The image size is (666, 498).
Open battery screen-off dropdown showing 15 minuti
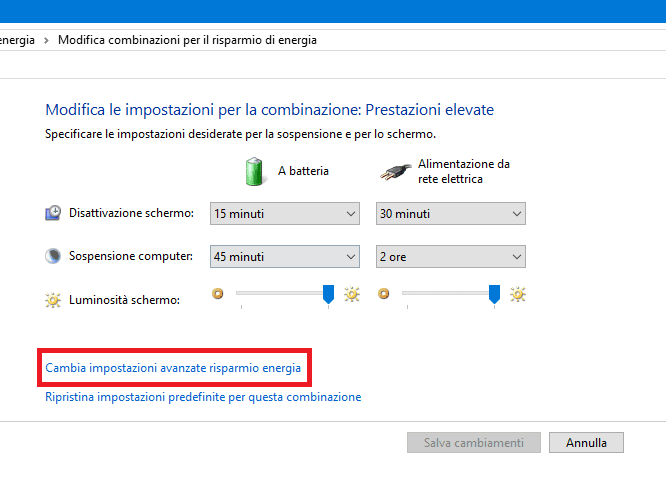pyautogui.click(x=284, y=214)
